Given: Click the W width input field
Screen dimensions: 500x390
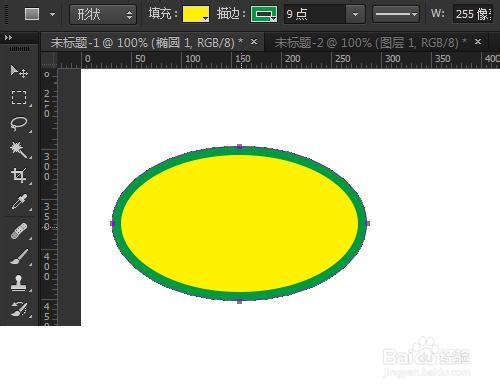Looking at the screenshot, I should coord(473,14).
